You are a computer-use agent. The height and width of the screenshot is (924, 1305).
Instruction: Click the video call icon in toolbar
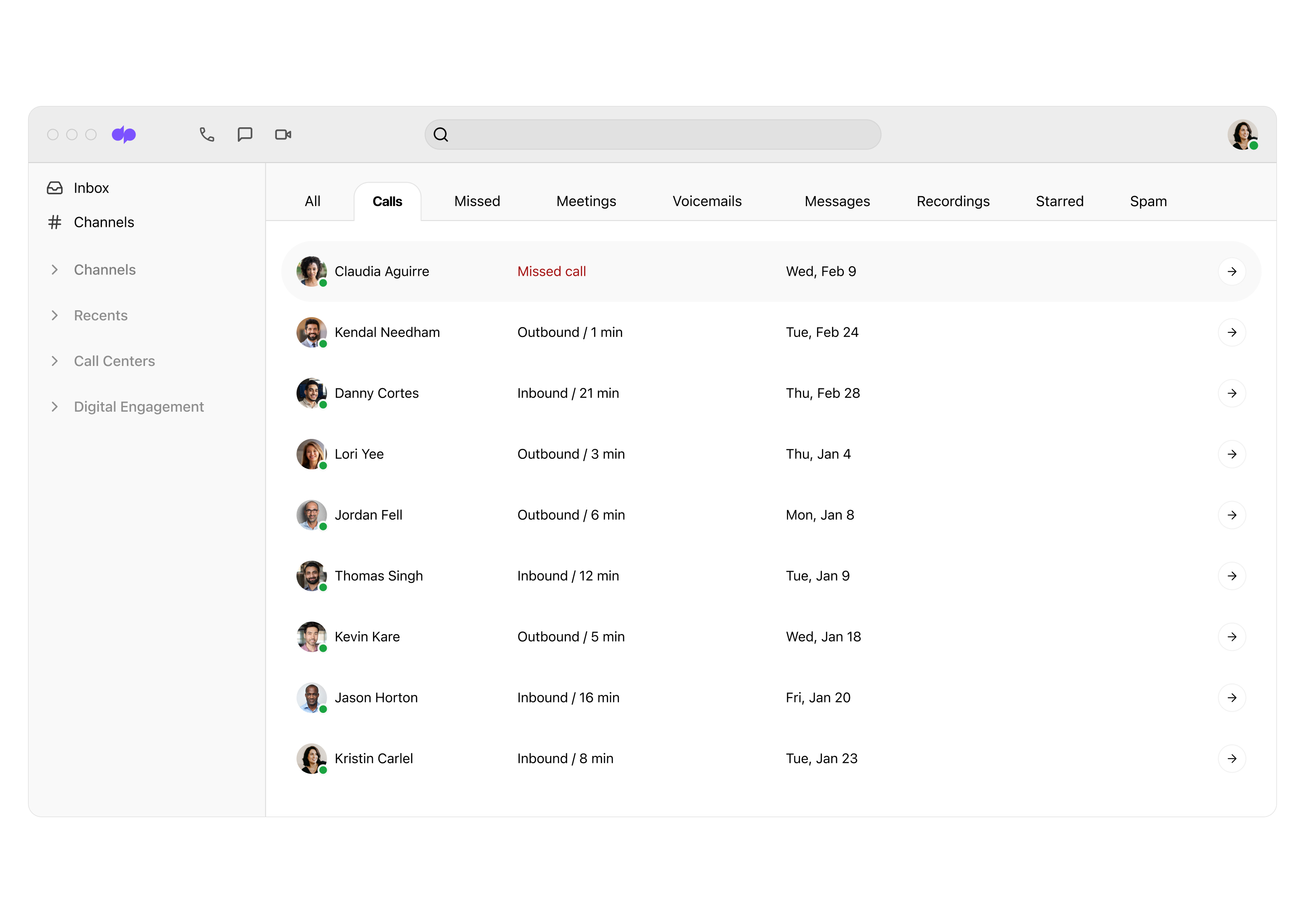coord(285,135)
